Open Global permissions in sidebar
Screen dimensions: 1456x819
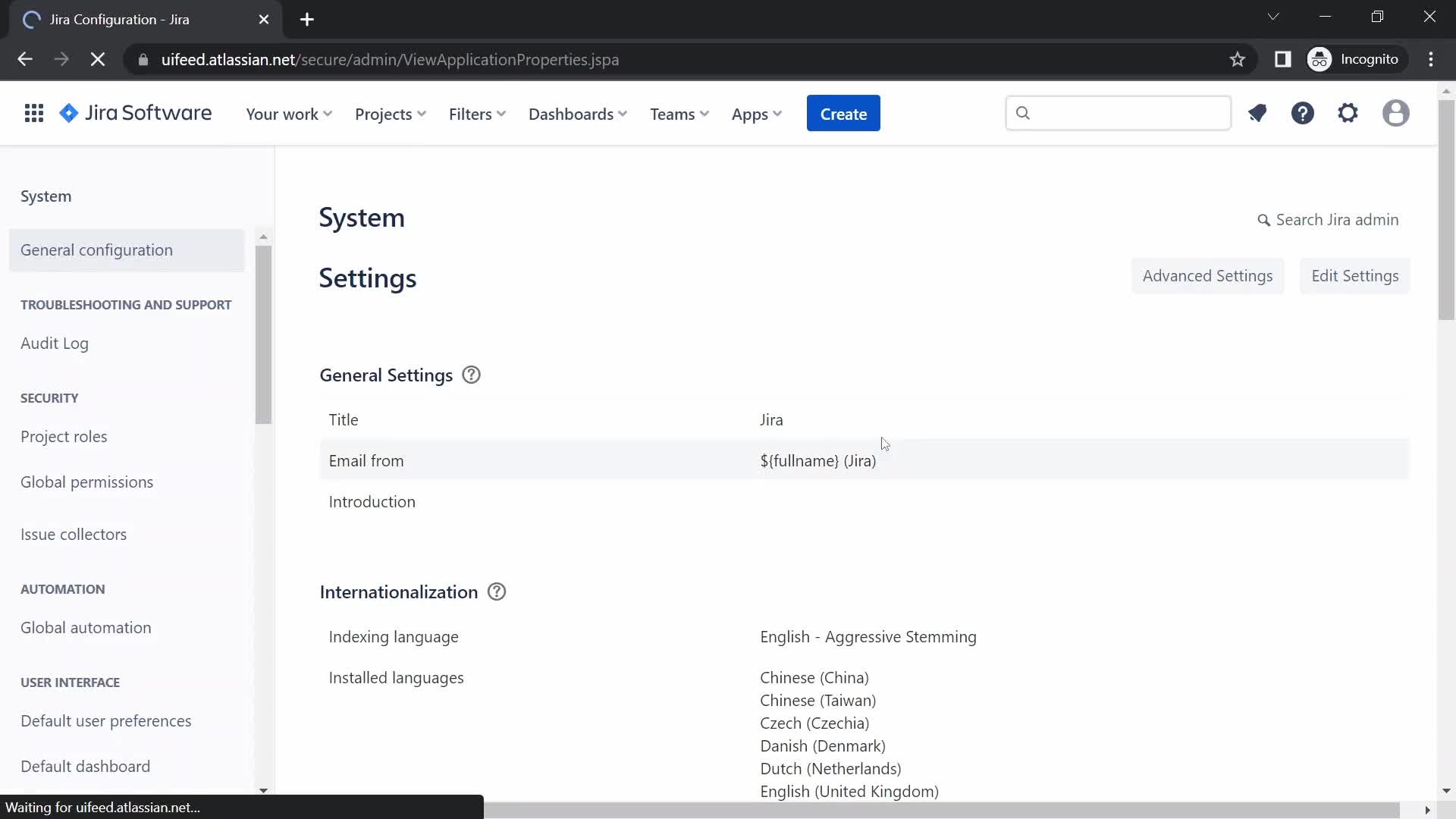(86, 482)
